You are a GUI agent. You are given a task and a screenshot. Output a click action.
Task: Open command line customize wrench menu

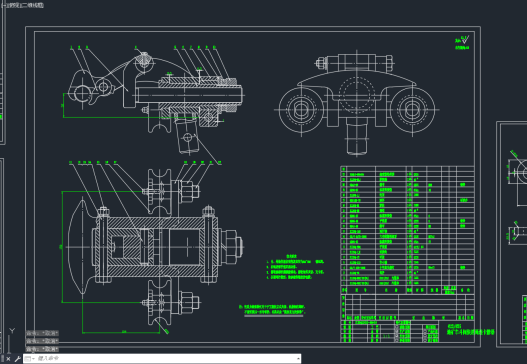17,359
